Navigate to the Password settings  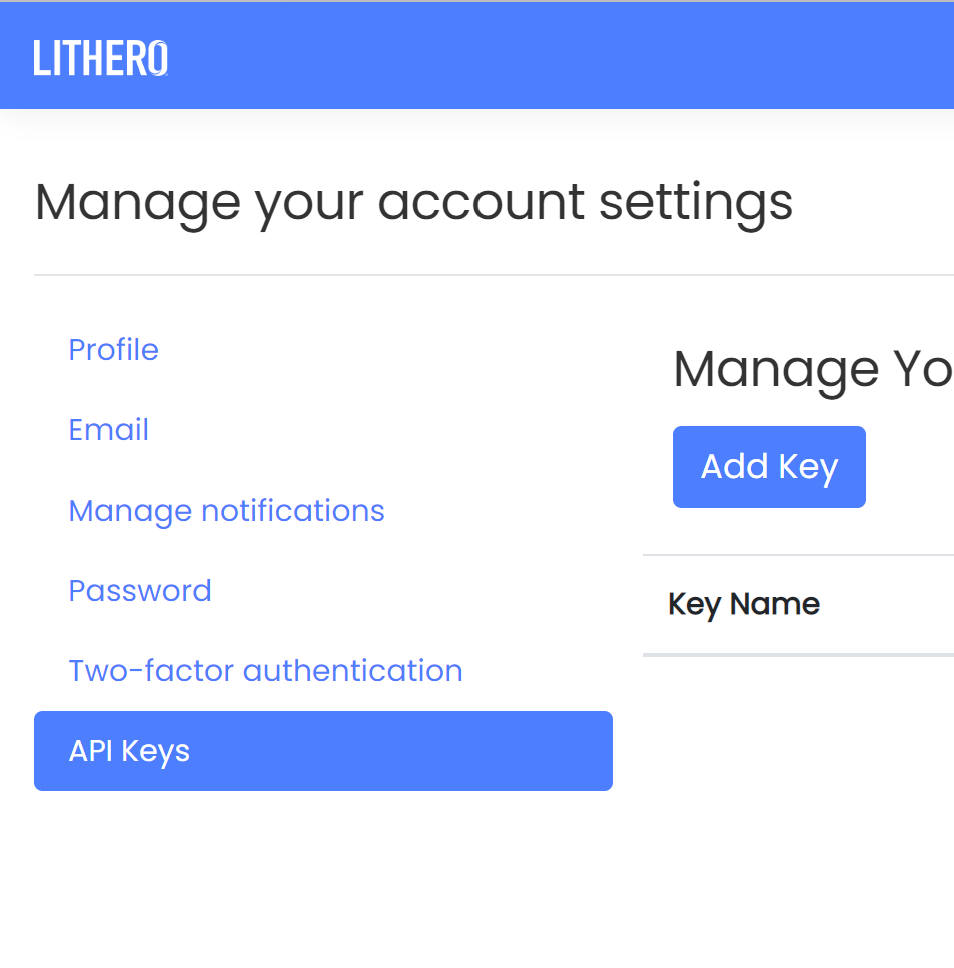click(140, 591)
